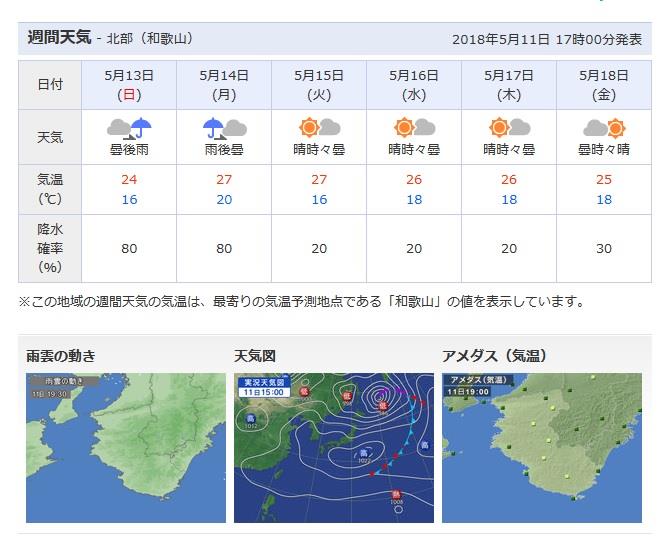Click the rain-then-cloudy icon for May 14
This screenshot has width=663, height=541.
pos(225,129)
